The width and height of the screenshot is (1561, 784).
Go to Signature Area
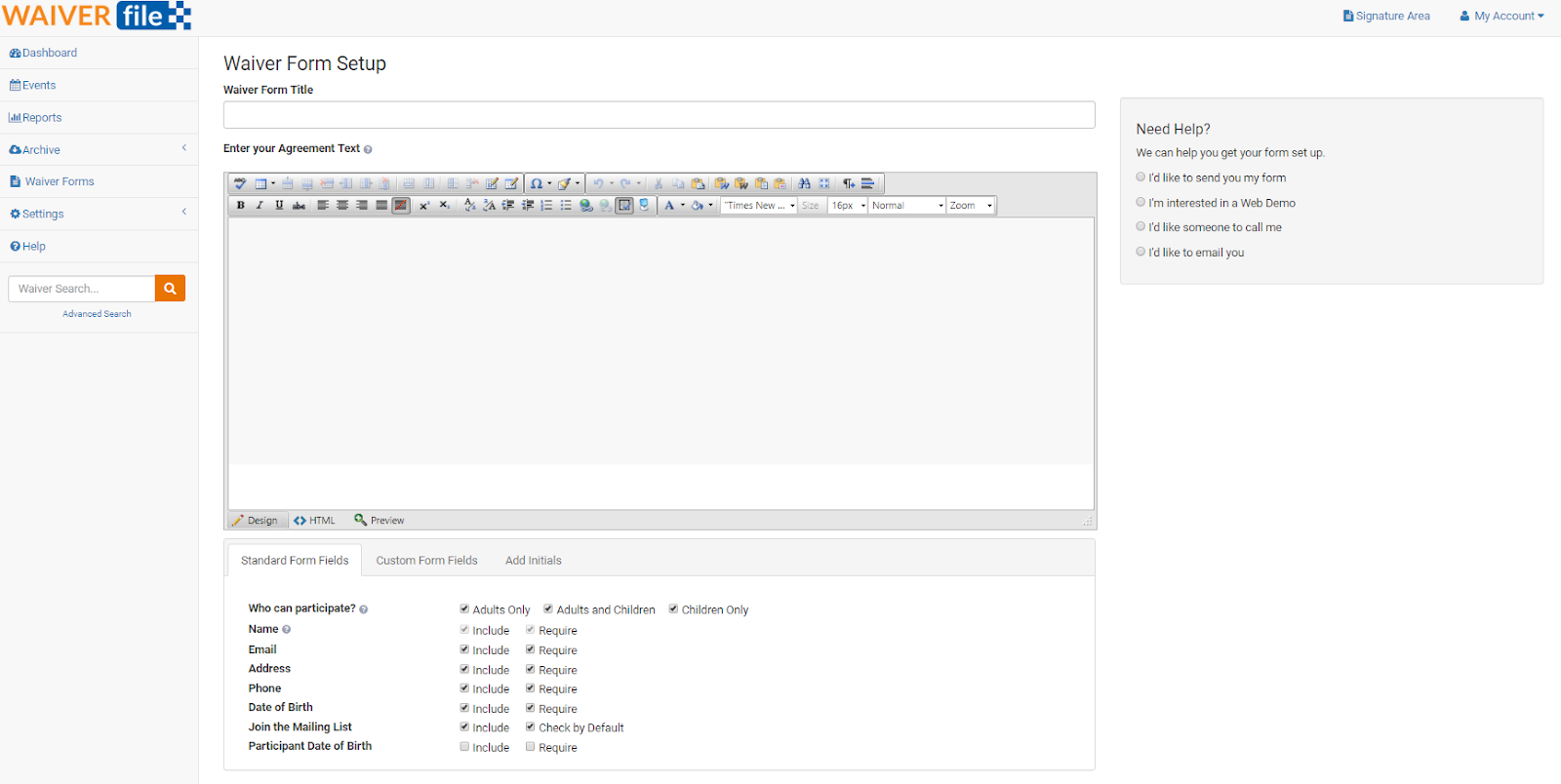[x=1386, y=17]
